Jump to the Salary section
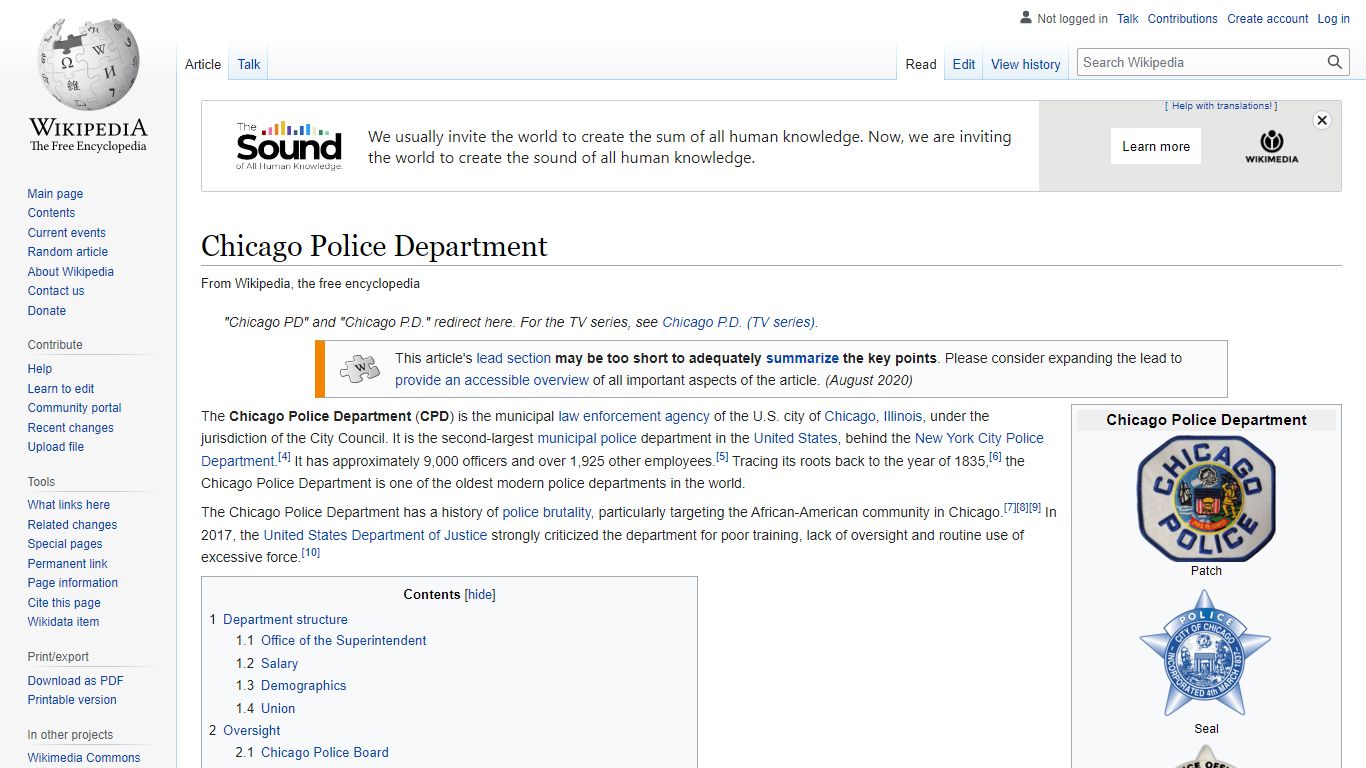 click(279, 663)
